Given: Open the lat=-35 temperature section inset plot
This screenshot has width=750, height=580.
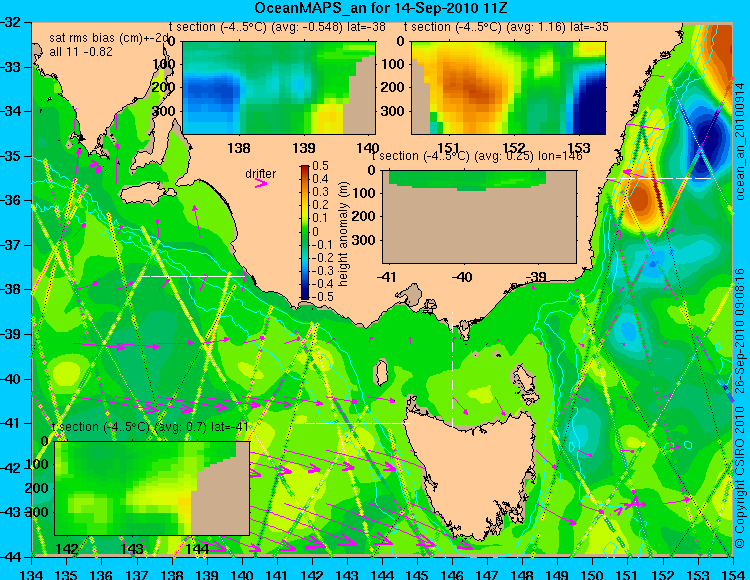Looking at the screenshot, I should pyautogui.click(x=508, y=88).
